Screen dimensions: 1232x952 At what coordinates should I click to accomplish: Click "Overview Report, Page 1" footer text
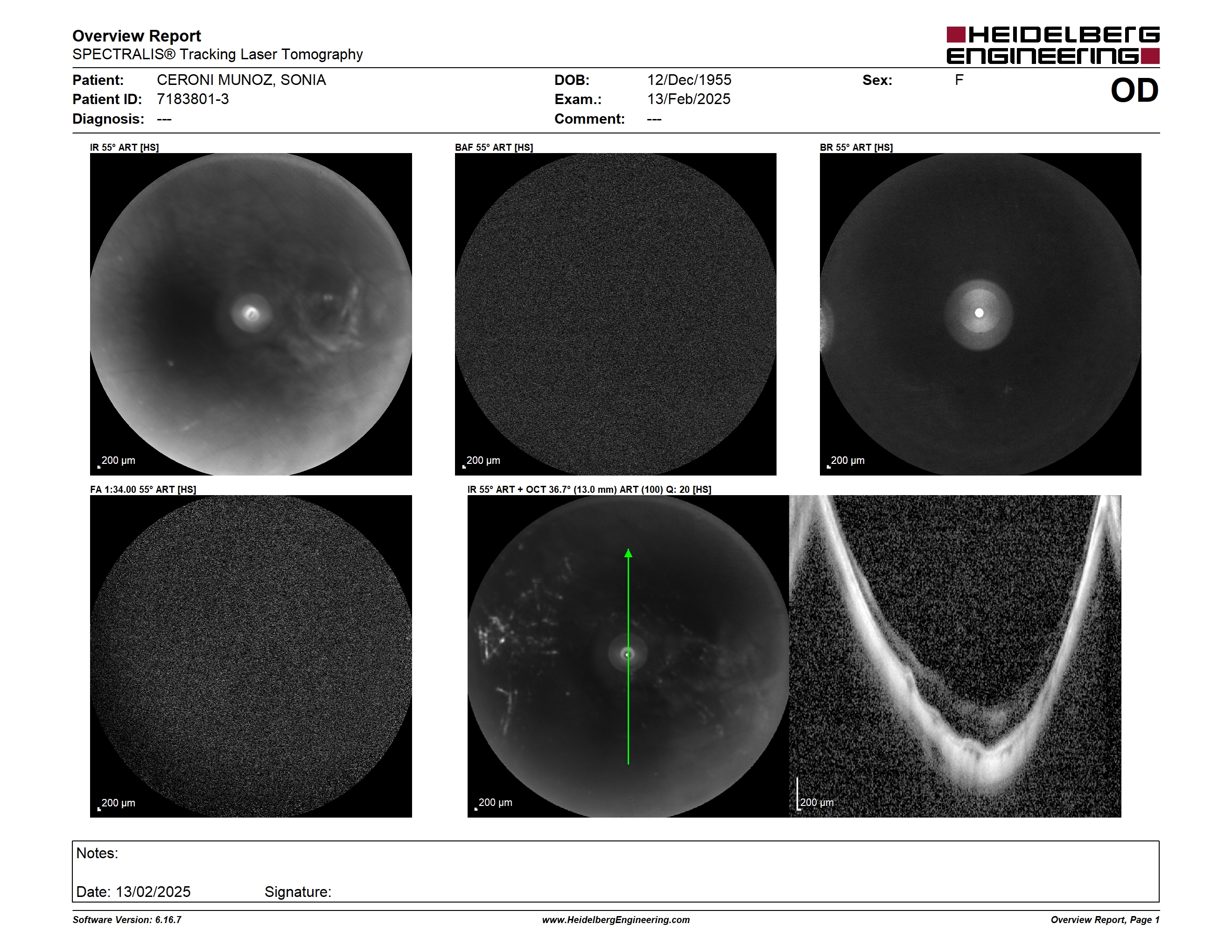tap(1105, 920)
